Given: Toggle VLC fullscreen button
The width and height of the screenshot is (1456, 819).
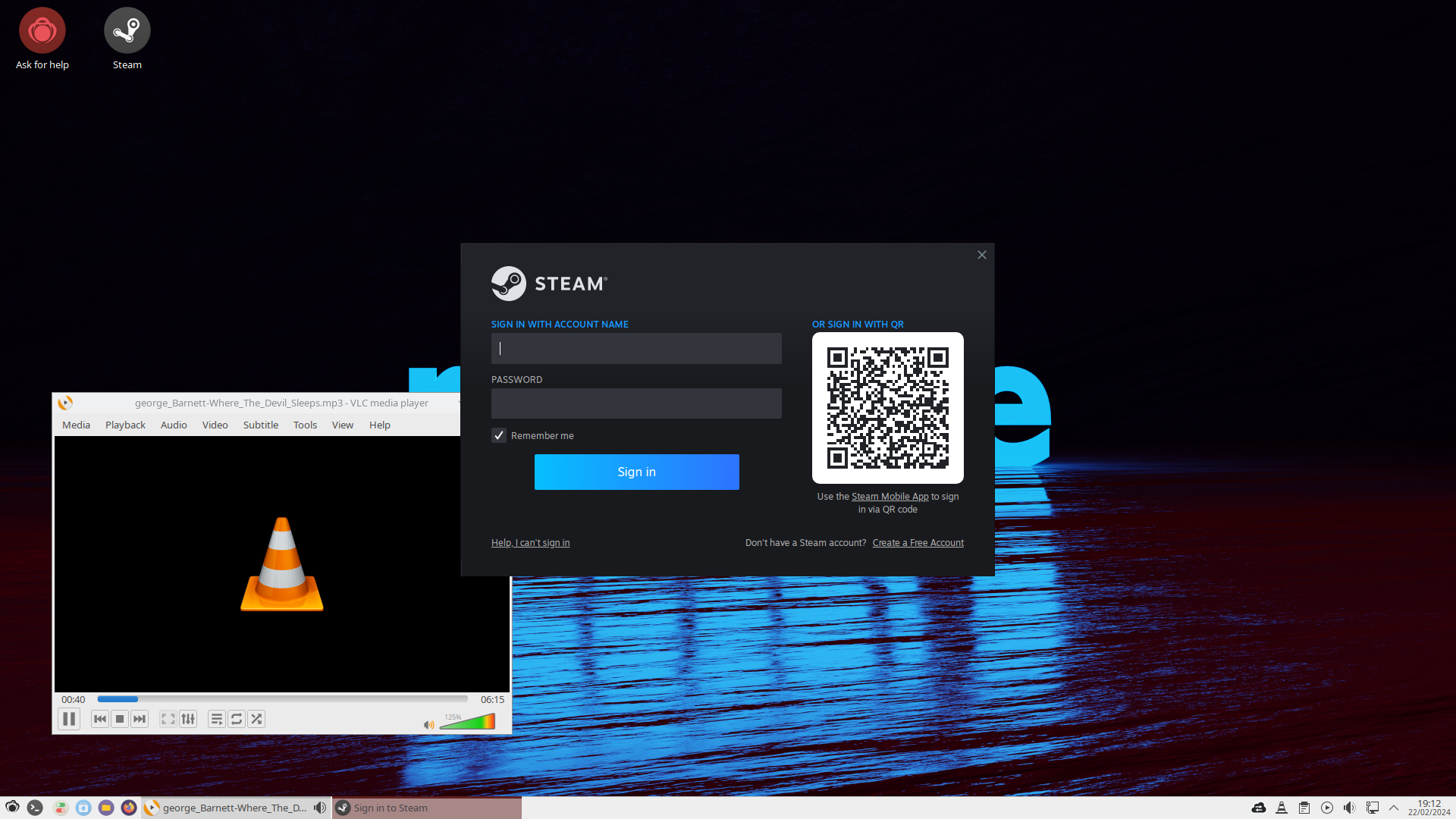Looking at the screenshot, I should coord(168,719).
